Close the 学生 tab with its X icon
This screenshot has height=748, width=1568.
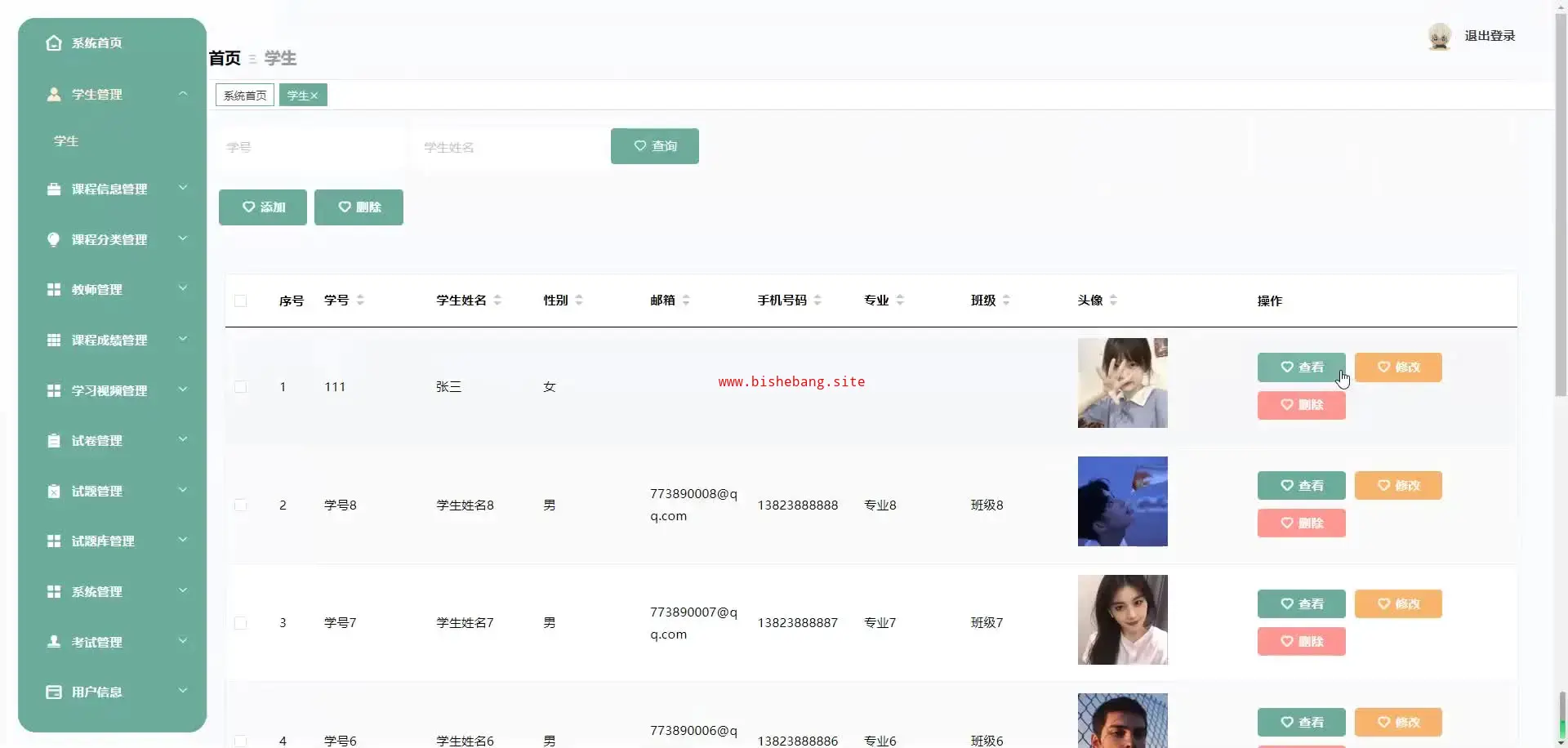tap(314, 96)
